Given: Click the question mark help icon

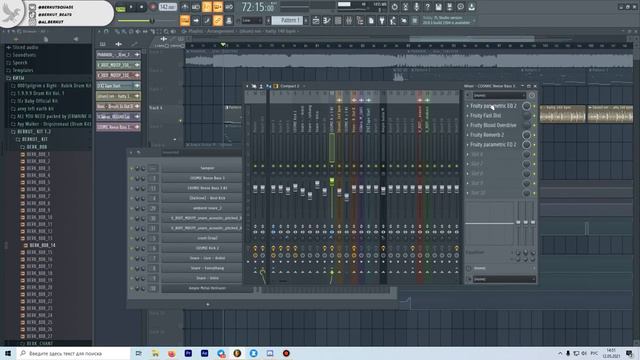Looking at the screenshot, I should click(427, 7).
